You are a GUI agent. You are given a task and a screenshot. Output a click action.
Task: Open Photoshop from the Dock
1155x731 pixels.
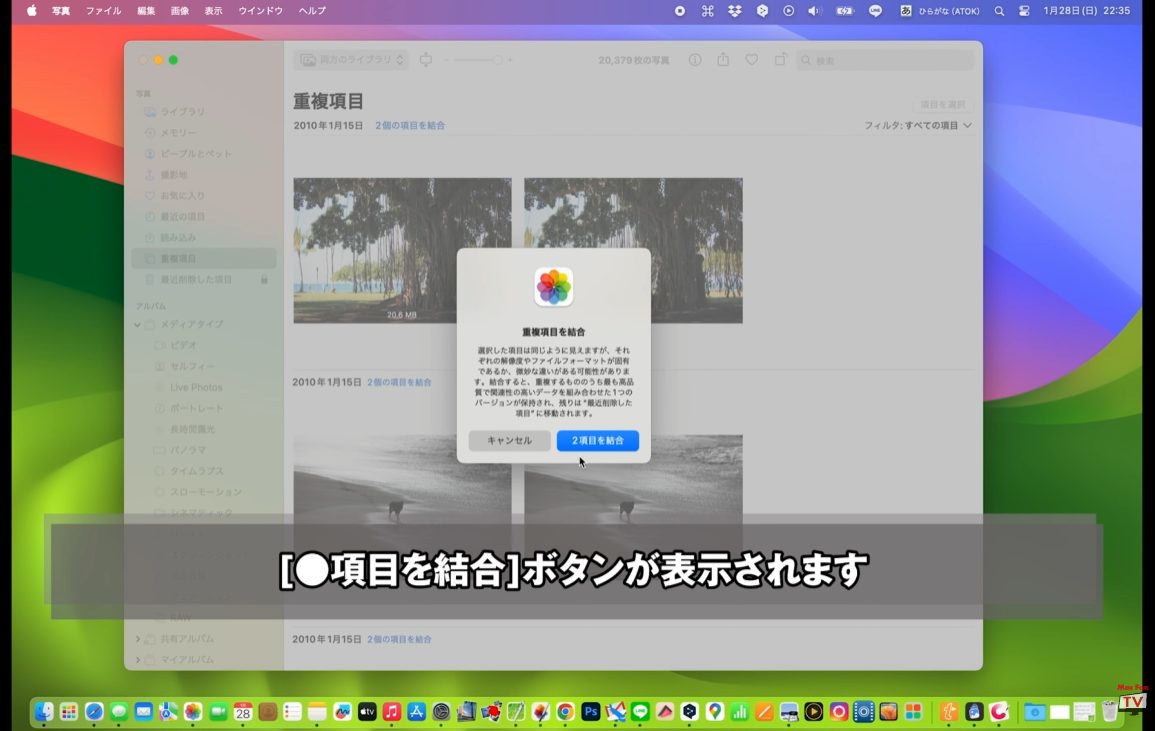click(591, 711)
